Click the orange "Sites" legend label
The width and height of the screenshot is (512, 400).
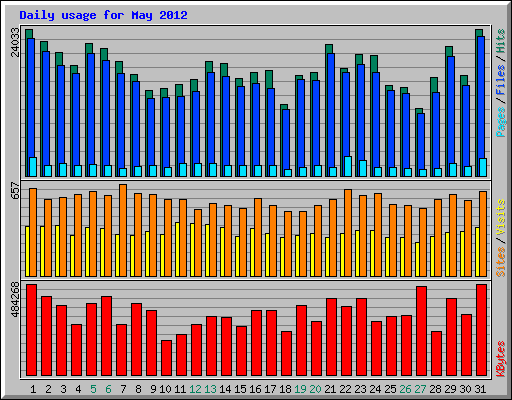[x=501, y=262]
